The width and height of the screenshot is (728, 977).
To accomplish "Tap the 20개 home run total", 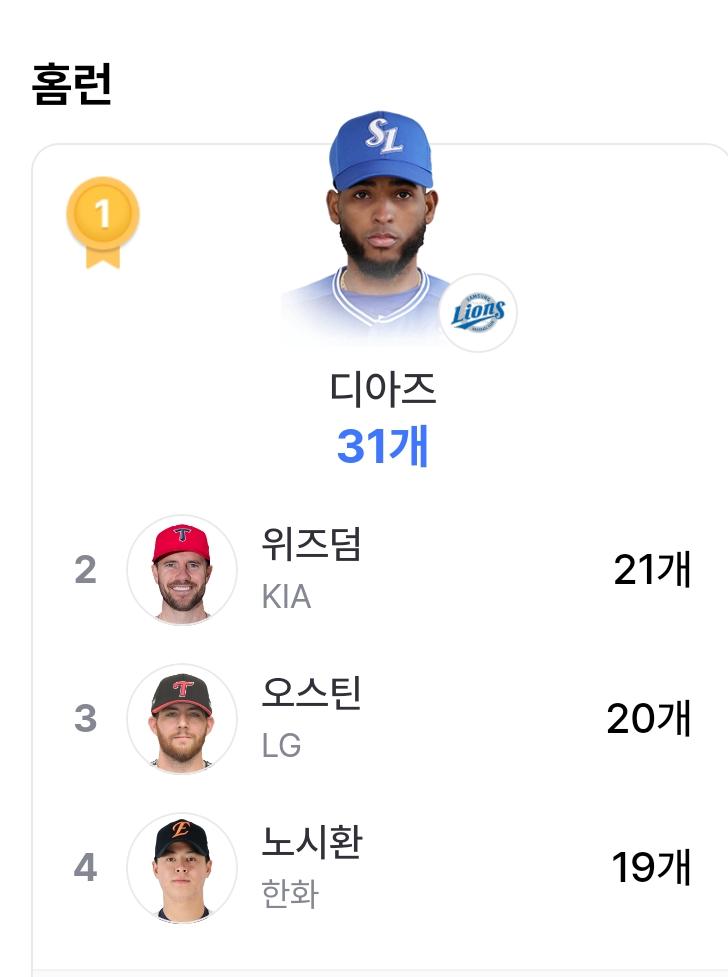I will [x=648, y=718].
